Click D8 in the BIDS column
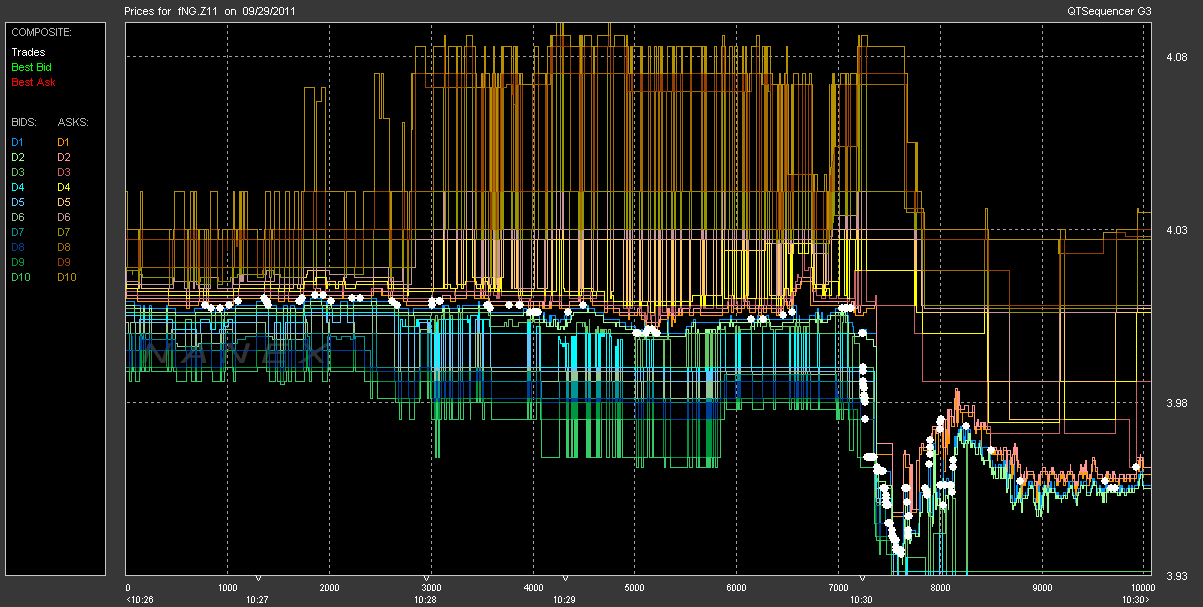The image size is (1203, 607). pos(17,247)
